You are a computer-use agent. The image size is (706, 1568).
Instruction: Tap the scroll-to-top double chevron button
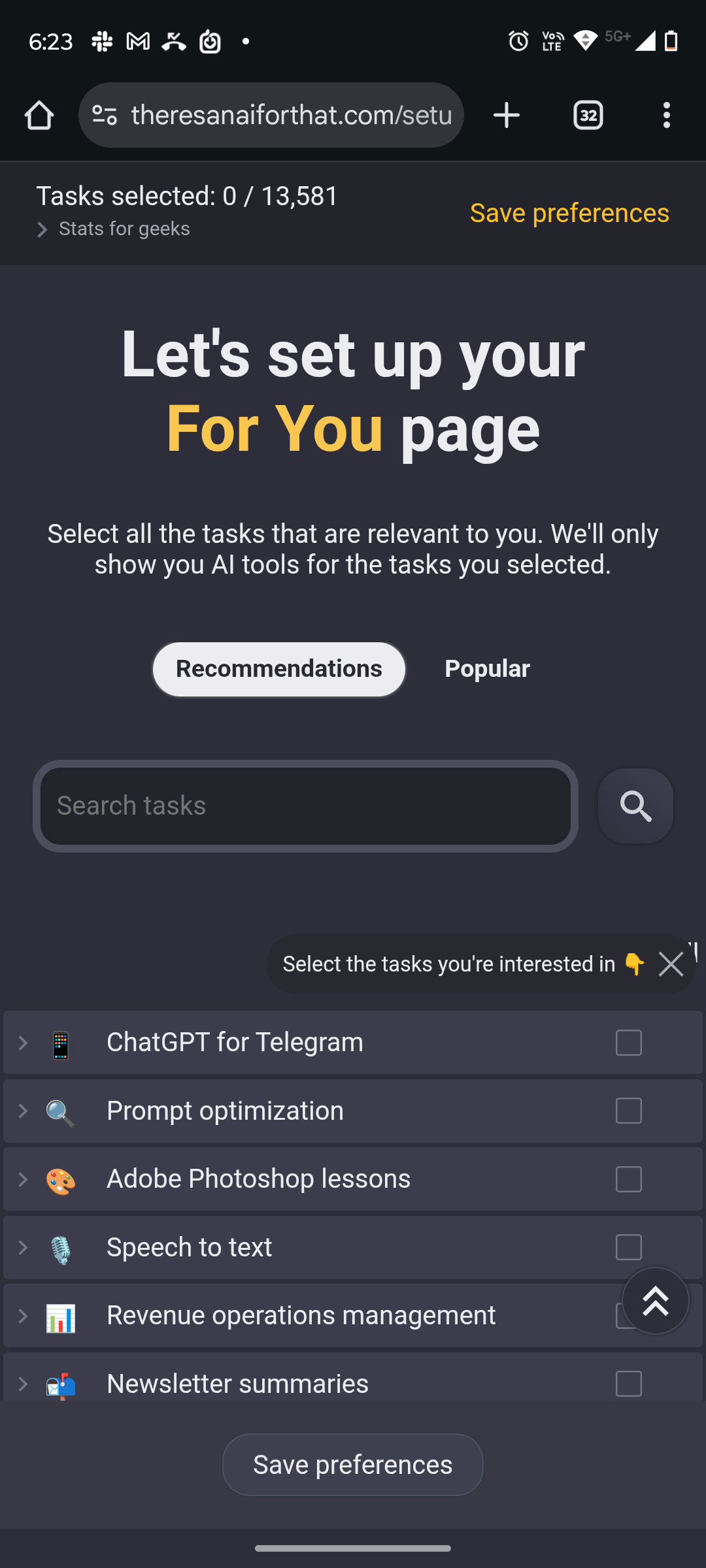point(655,1301)
